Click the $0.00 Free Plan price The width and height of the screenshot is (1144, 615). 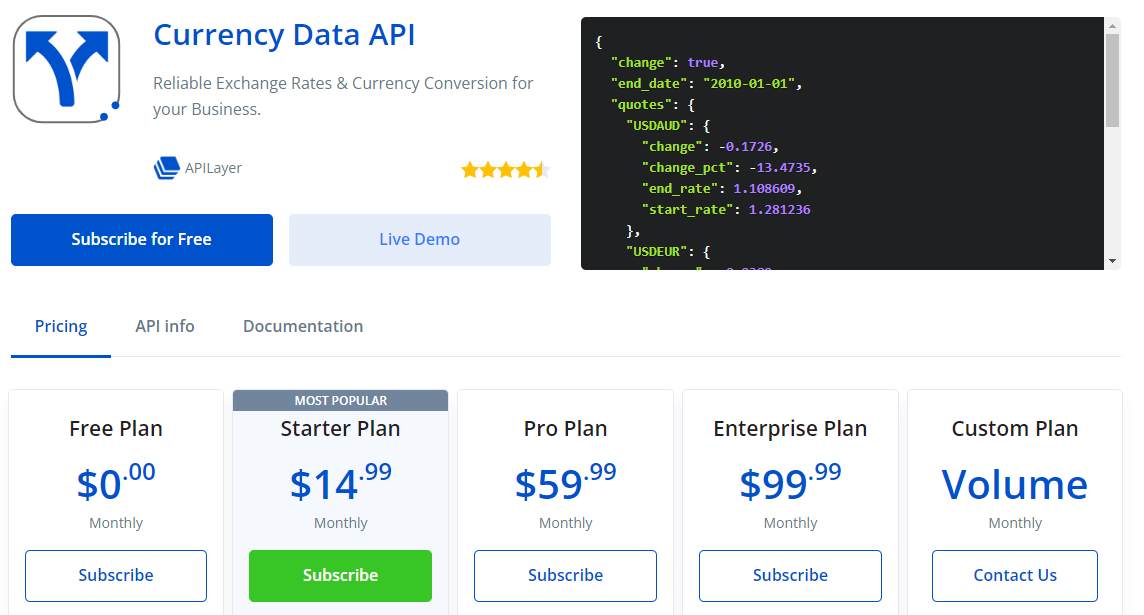[x=116, y=482]
